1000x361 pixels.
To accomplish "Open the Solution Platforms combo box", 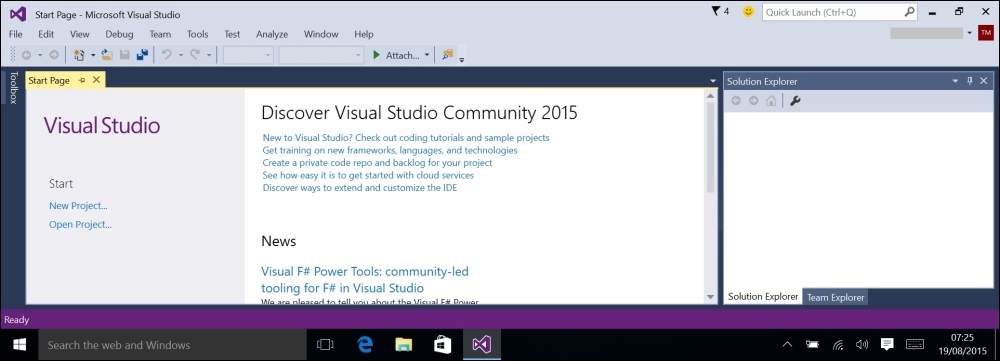I will [x=321, y=55].
